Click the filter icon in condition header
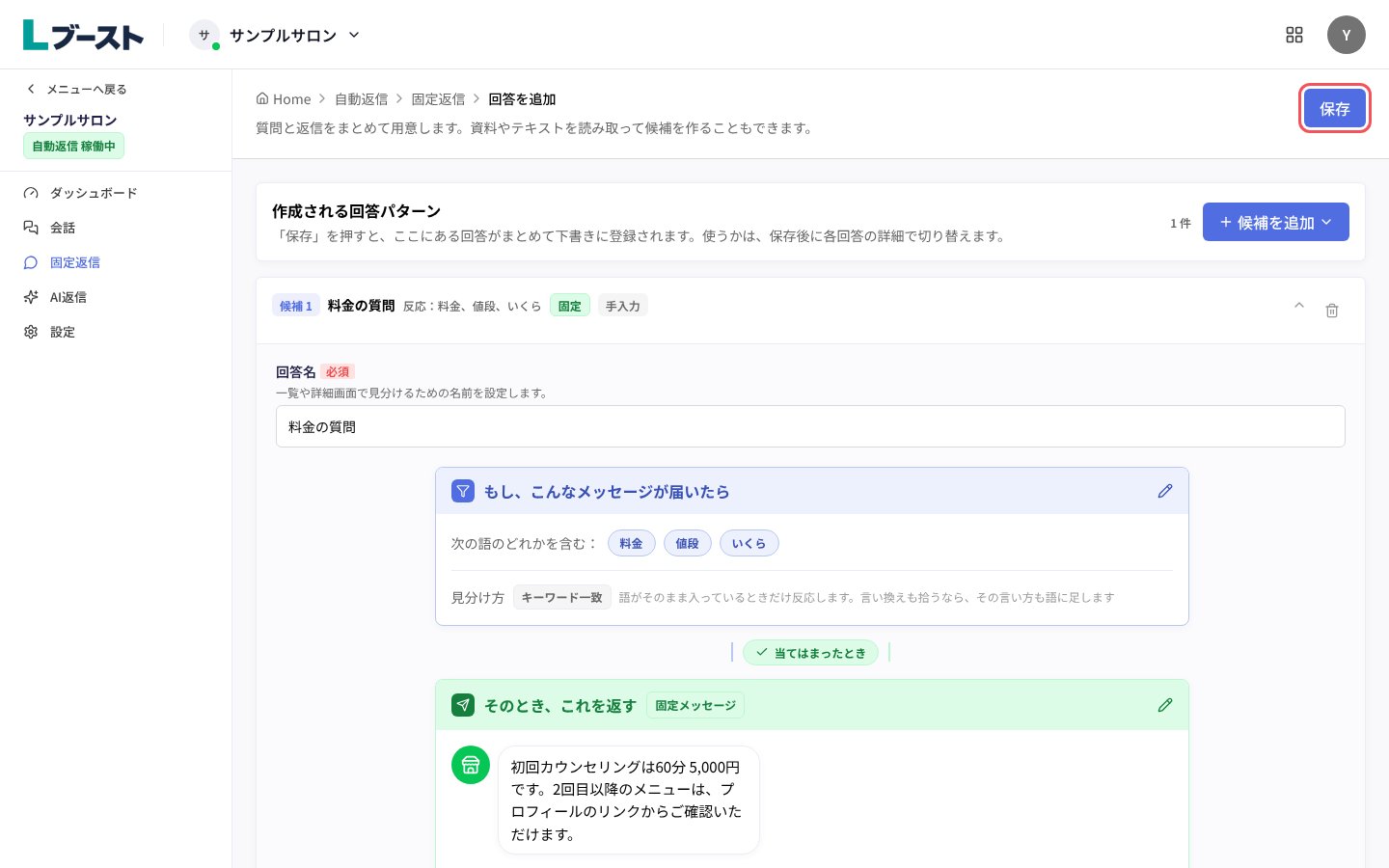 pyautogui.click(x=463, y=491)
